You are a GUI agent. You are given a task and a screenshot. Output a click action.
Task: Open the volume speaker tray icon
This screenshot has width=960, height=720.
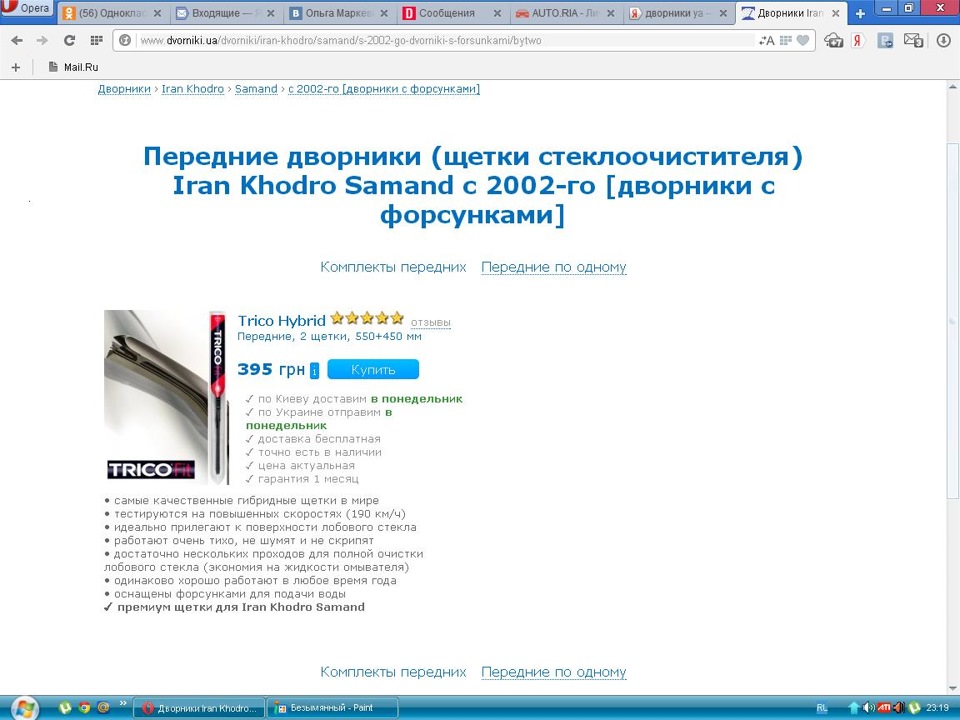(868, 708)
